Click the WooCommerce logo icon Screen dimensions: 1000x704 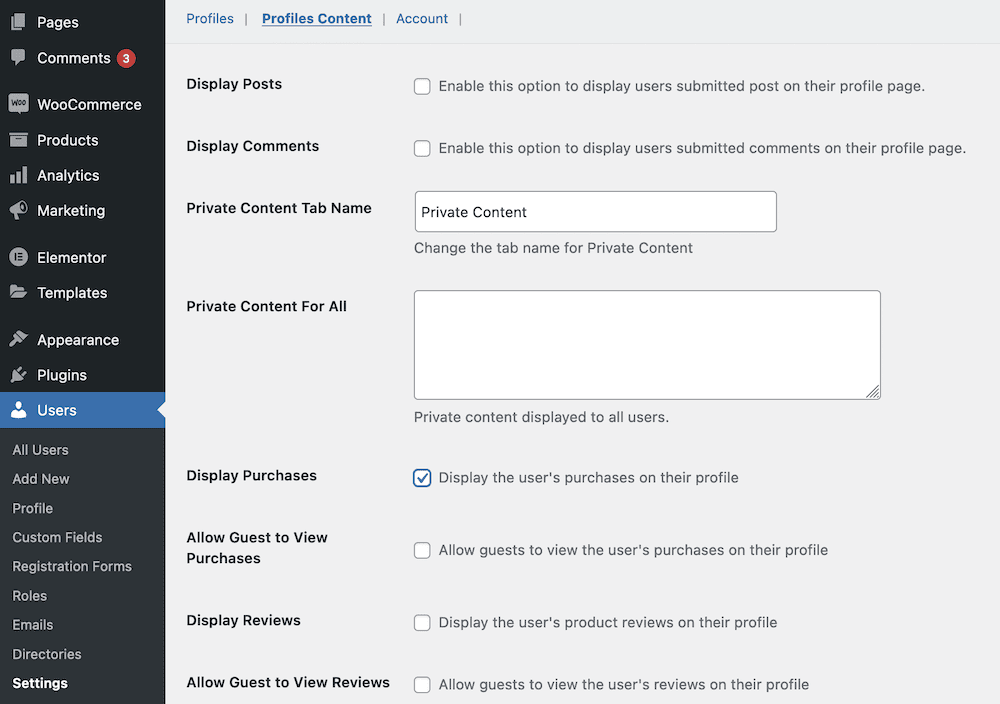(18, 103)
